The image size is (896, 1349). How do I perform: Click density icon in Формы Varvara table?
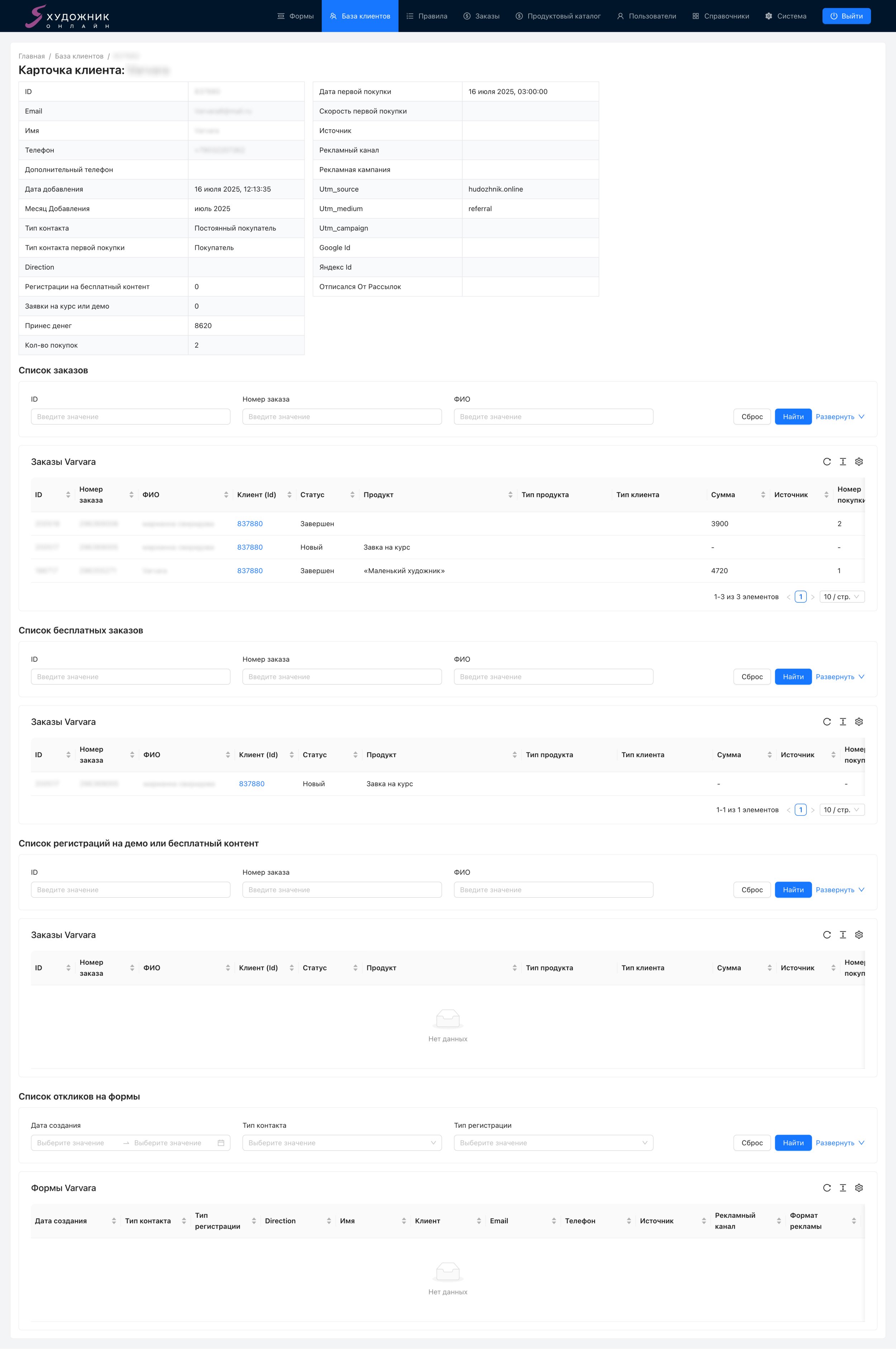(842, 1188)
